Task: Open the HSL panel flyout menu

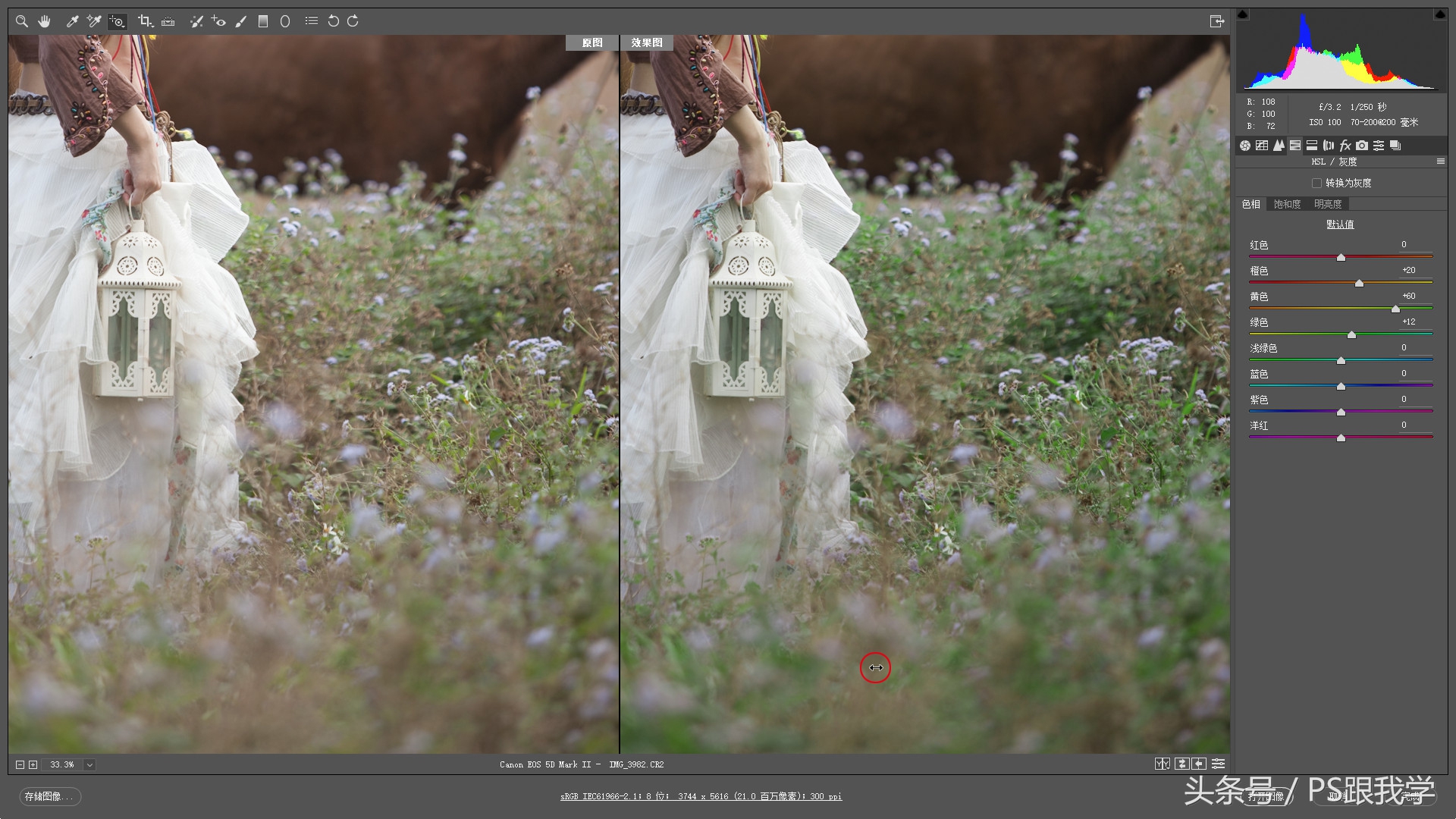Action: pyautogui.click(x=1441, y=161)
